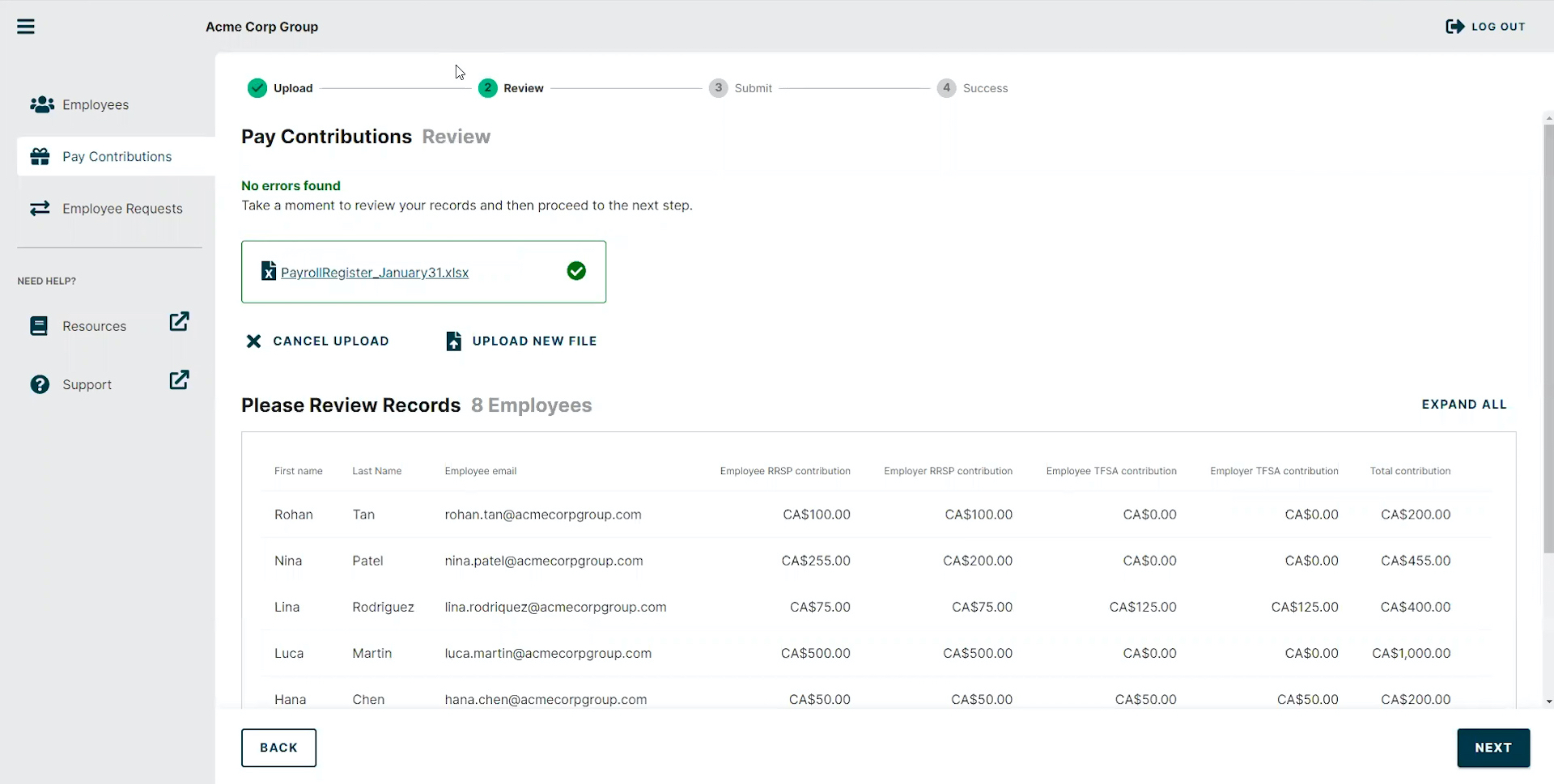
Task: Open Employee Requests in sidebar
Action: [x=116, y=209]
